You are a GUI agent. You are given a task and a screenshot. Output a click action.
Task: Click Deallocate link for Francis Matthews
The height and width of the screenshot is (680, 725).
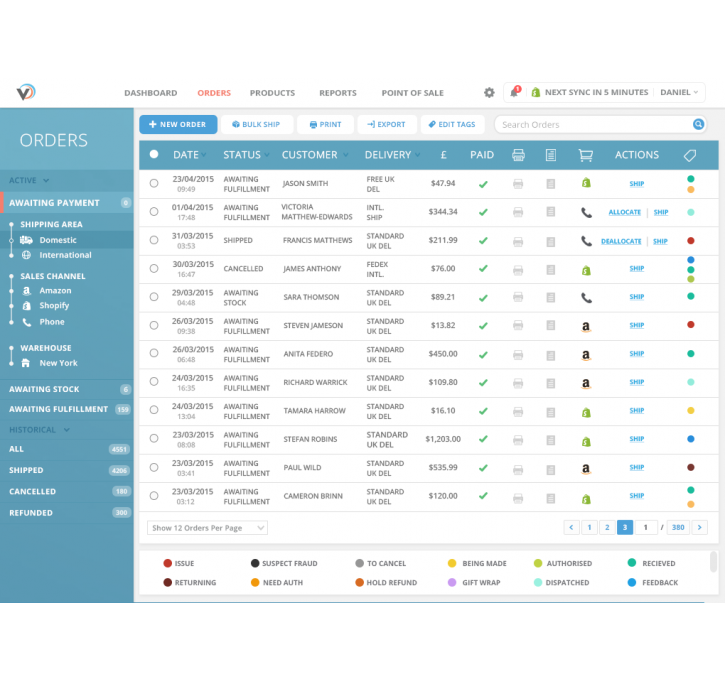(x=621, y=241)
